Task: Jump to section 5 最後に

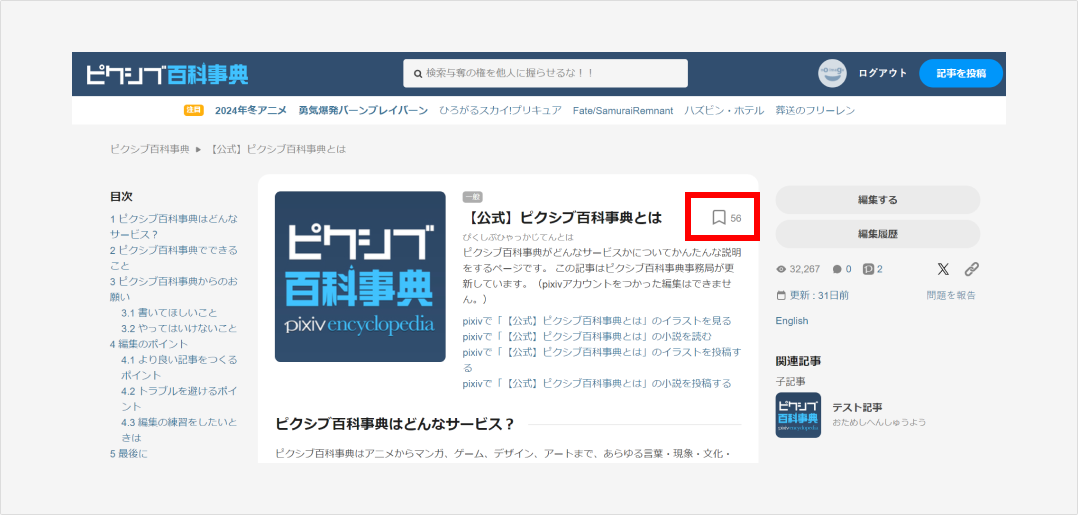Action: (x=129, y=454)
